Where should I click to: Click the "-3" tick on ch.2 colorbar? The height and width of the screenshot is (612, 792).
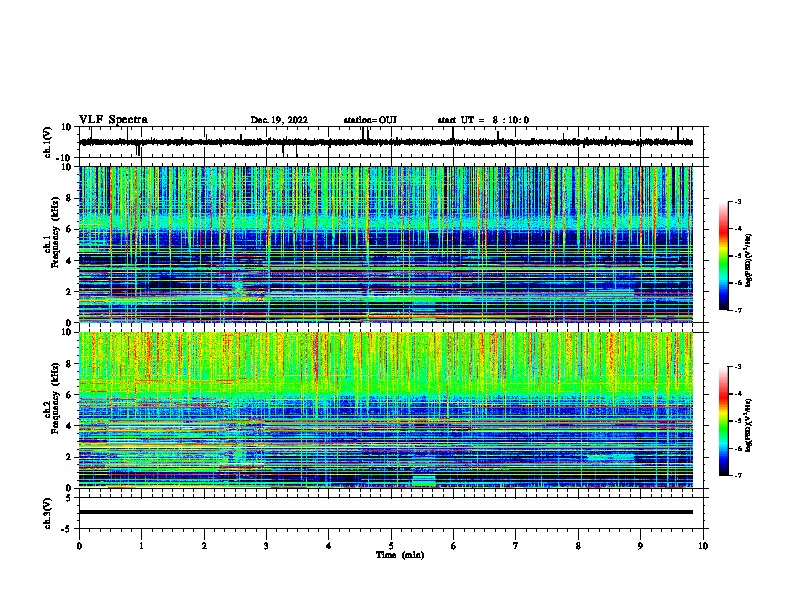click(738, 367)
